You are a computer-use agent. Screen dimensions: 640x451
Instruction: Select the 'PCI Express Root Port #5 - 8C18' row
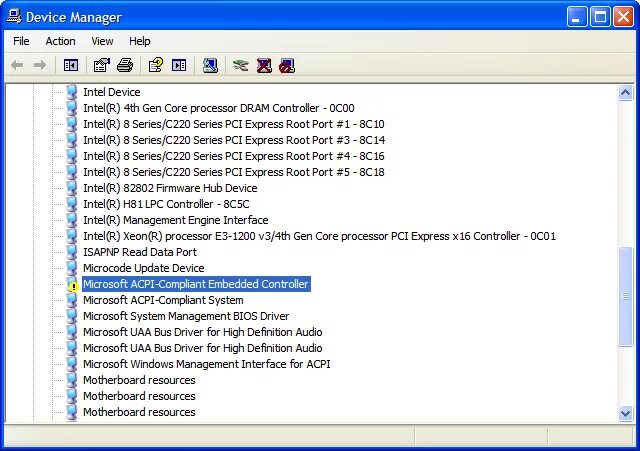tap(234, 172)
